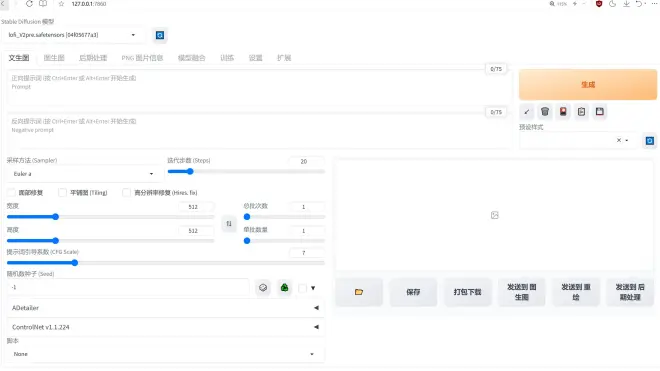Click the red shield extension icon
This screenshot has width=660, height=371.
pos(599,4)
